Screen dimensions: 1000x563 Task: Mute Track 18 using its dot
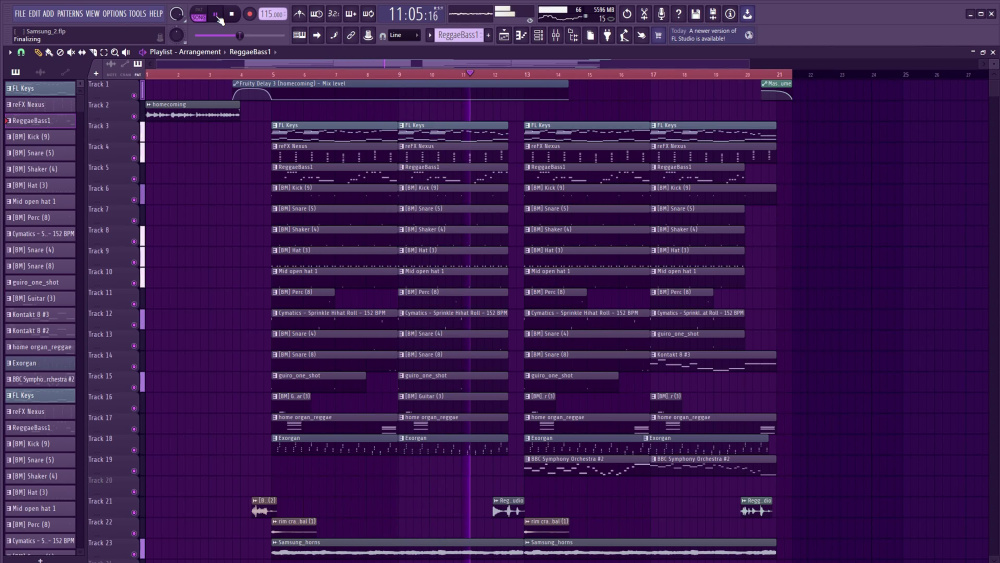click(134, 450)
